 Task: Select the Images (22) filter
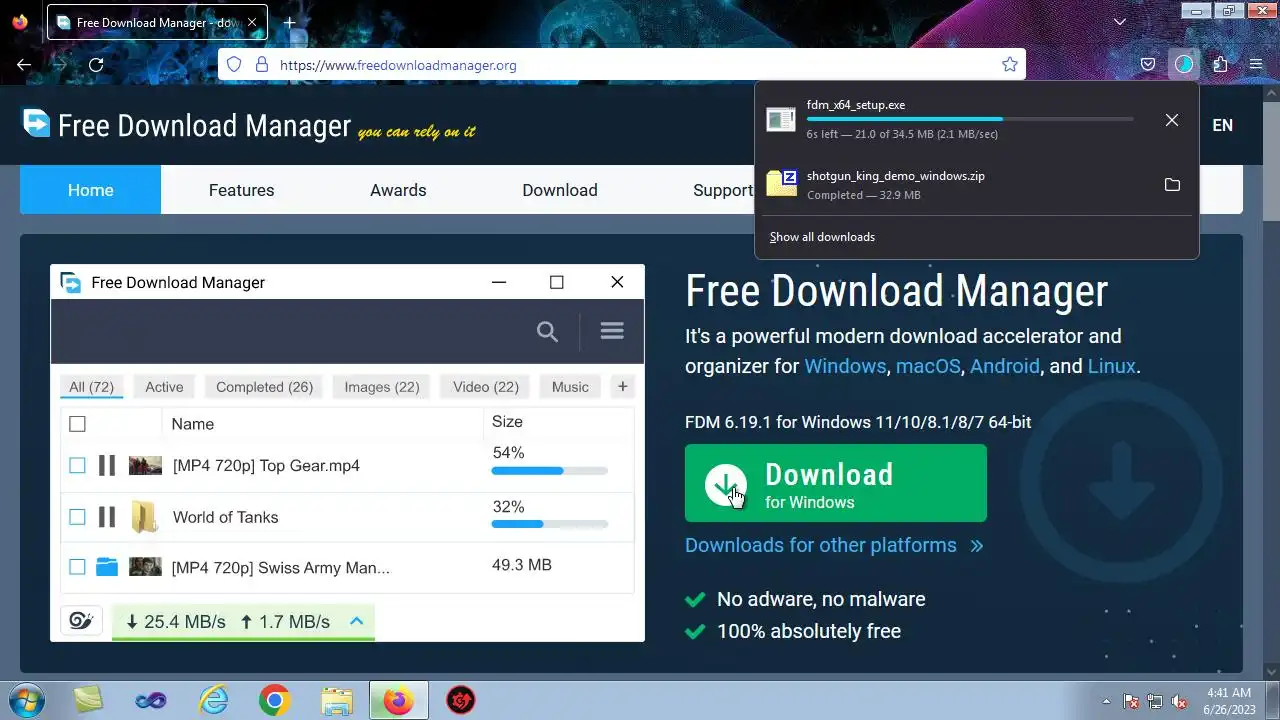tap(381, 387)
